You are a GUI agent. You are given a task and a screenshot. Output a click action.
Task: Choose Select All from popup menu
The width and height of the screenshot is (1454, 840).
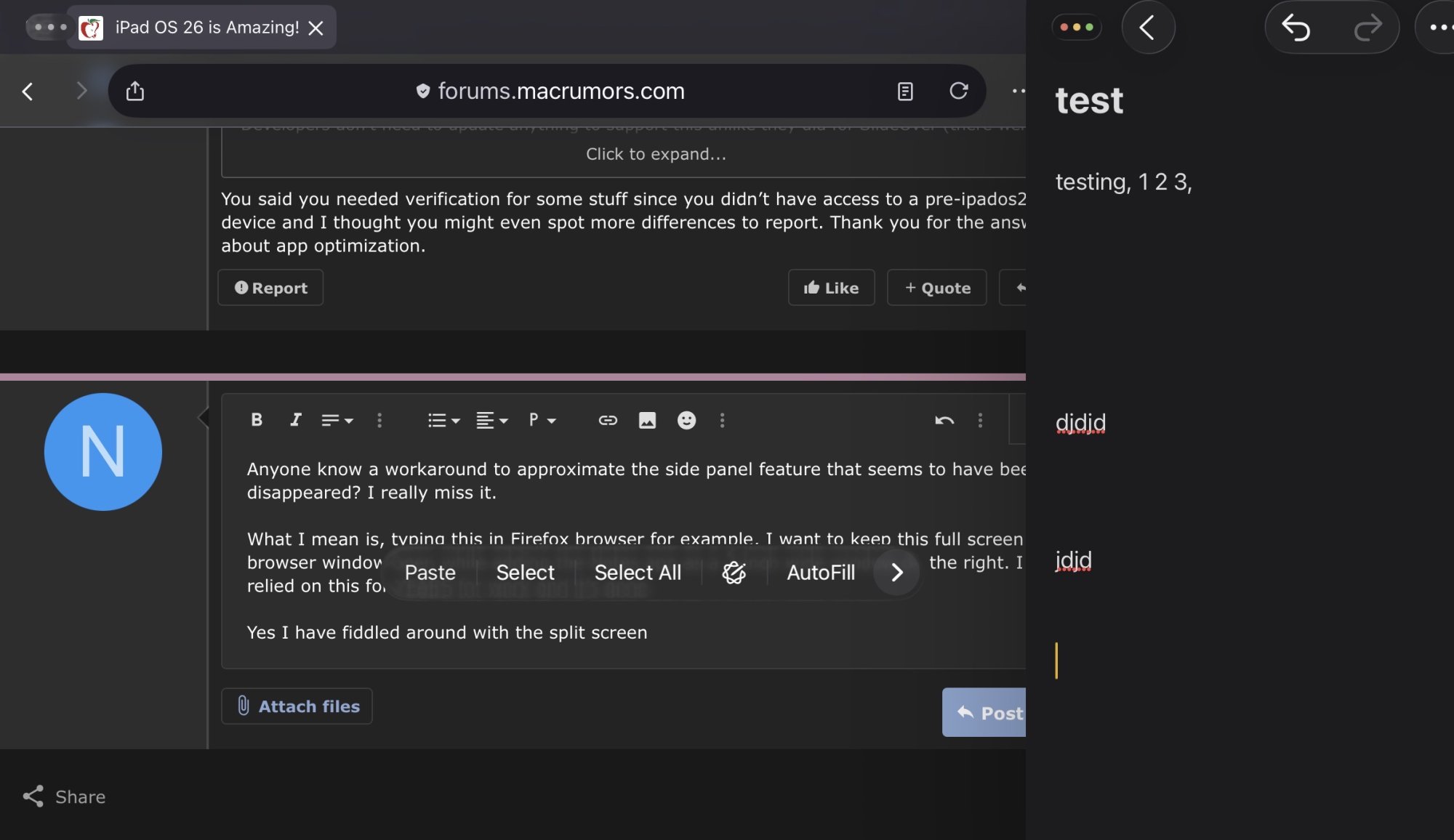click(638, 573)
